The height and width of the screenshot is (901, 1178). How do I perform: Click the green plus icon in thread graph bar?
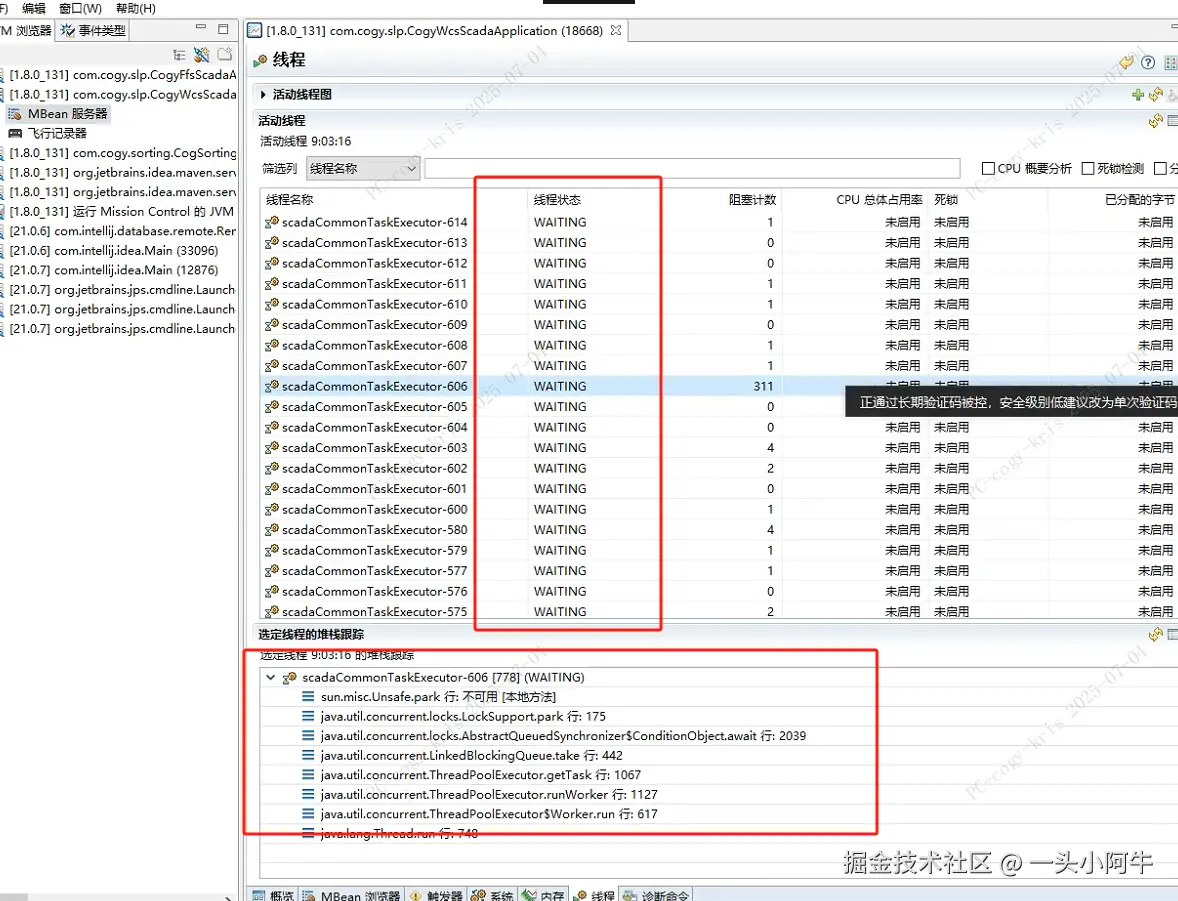point(1138,95)
